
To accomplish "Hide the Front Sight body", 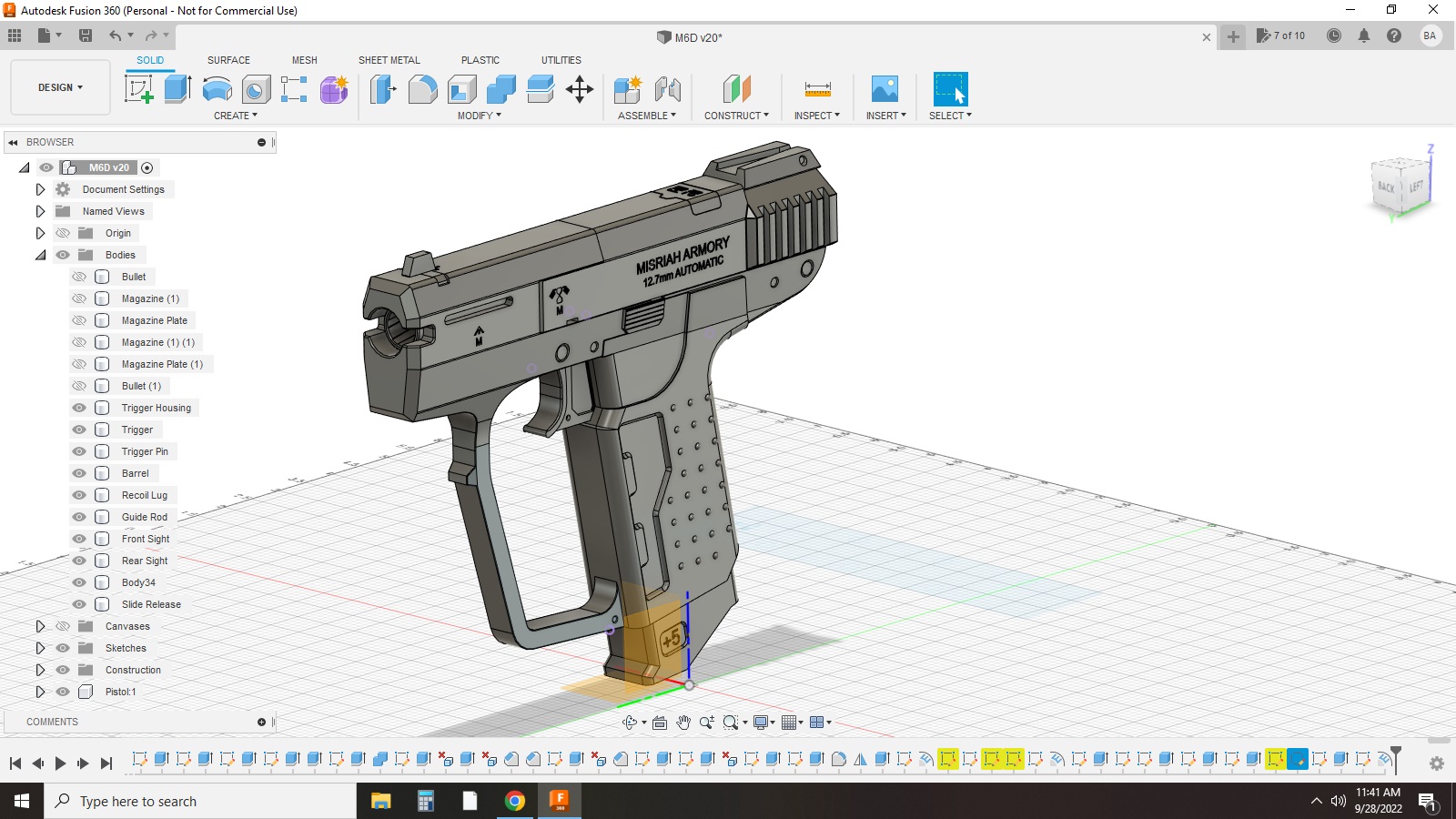I will [x=79, y=539].
